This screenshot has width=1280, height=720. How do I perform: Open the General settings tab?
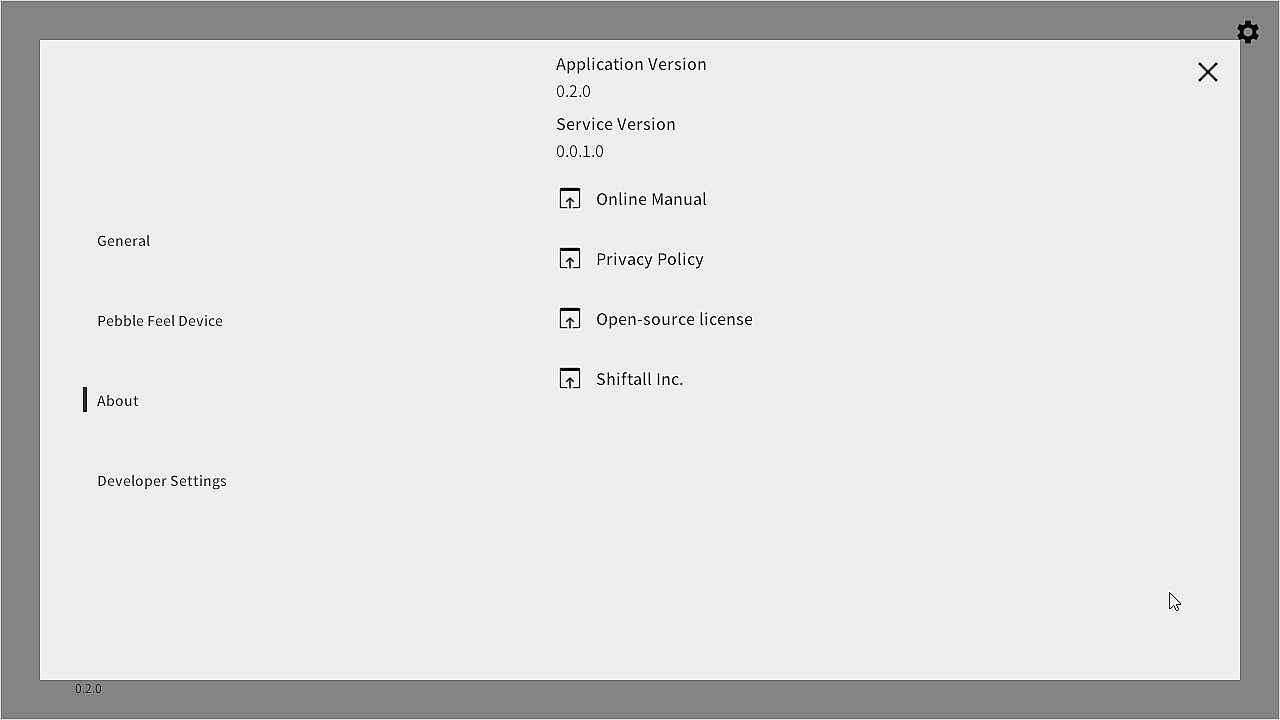[x=124, y=241]
